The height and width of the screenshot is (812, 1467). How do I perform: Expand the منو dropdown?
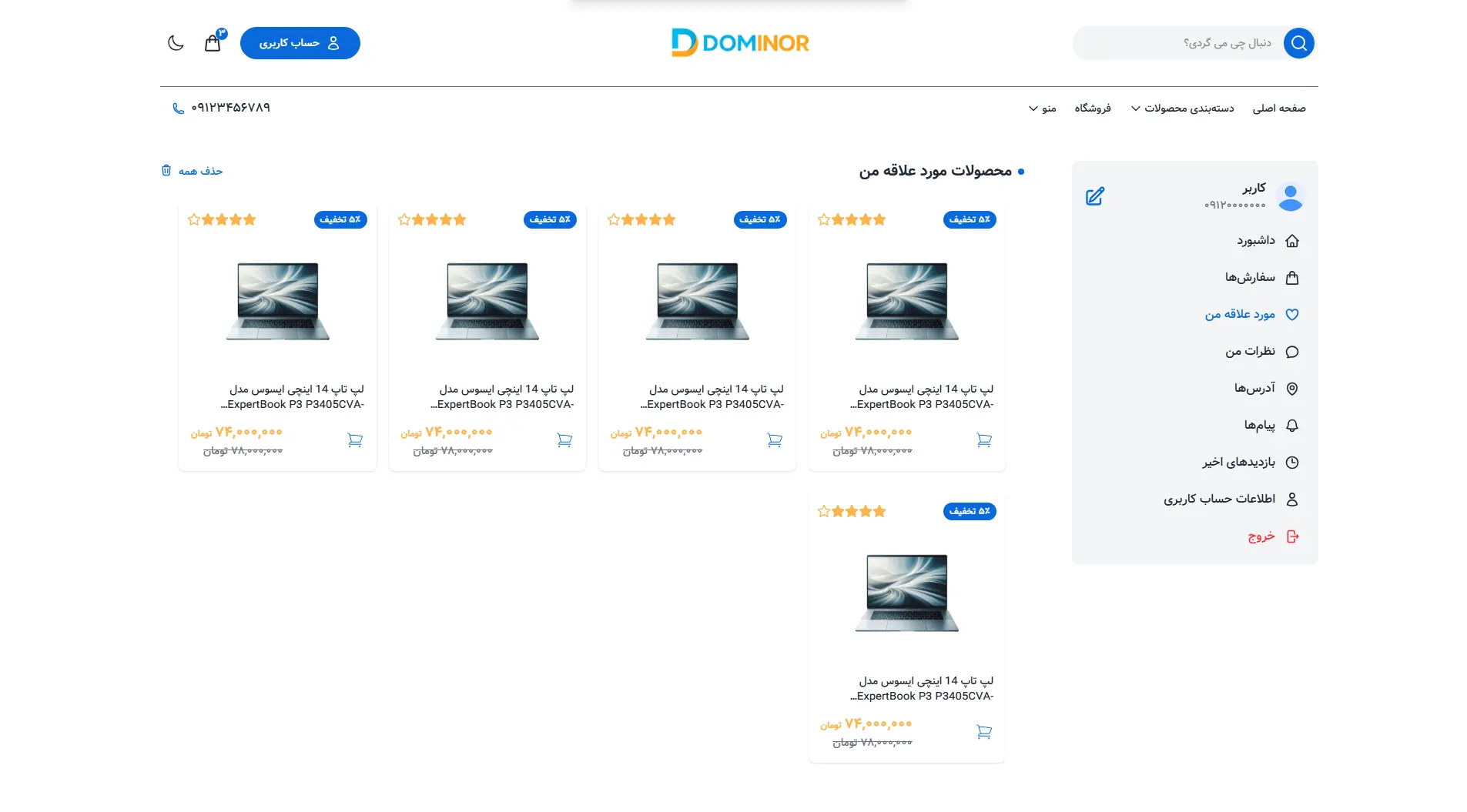(1043, 108)
